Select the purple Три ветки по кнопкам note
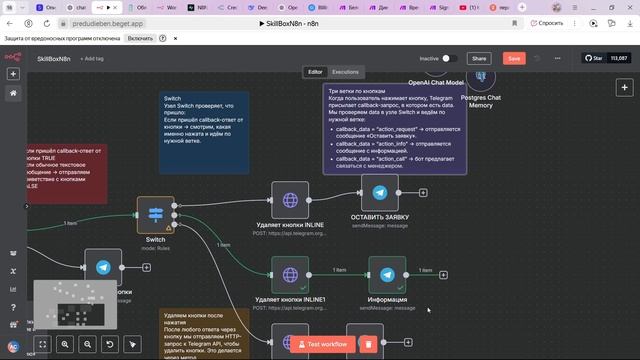Screen dimensions: 640x360 coord(395,129)
